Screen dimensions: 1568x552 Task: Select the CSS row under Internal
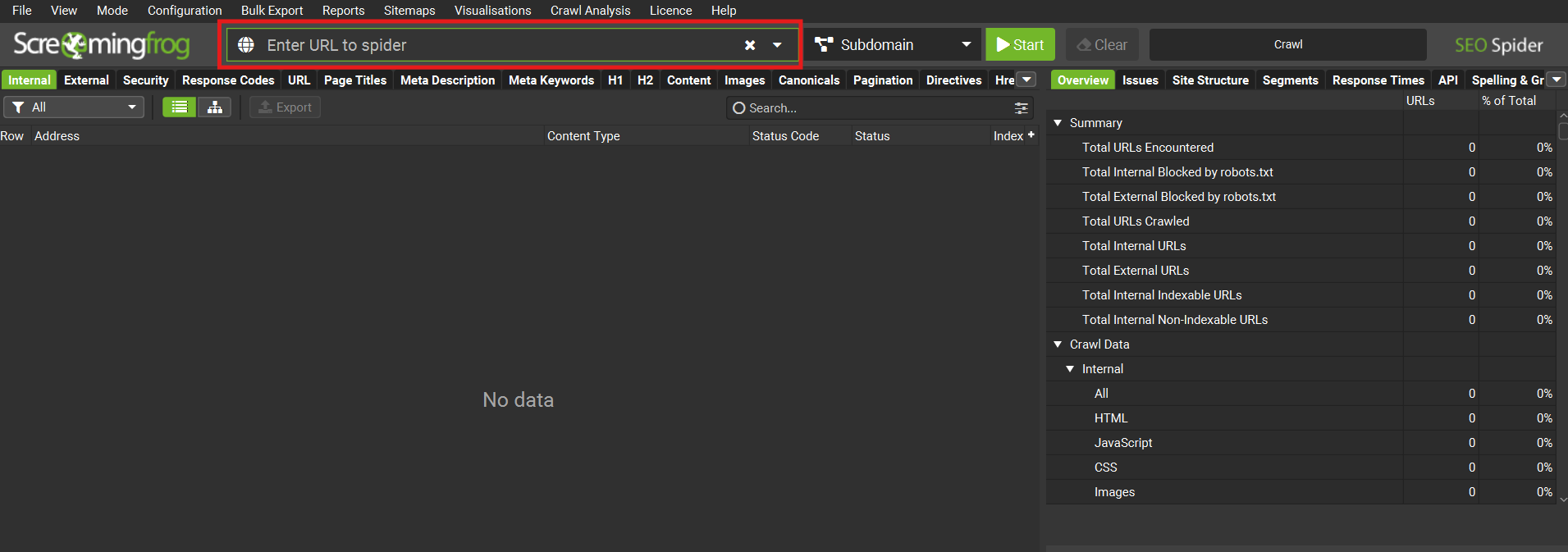(x=1301, y=468)
